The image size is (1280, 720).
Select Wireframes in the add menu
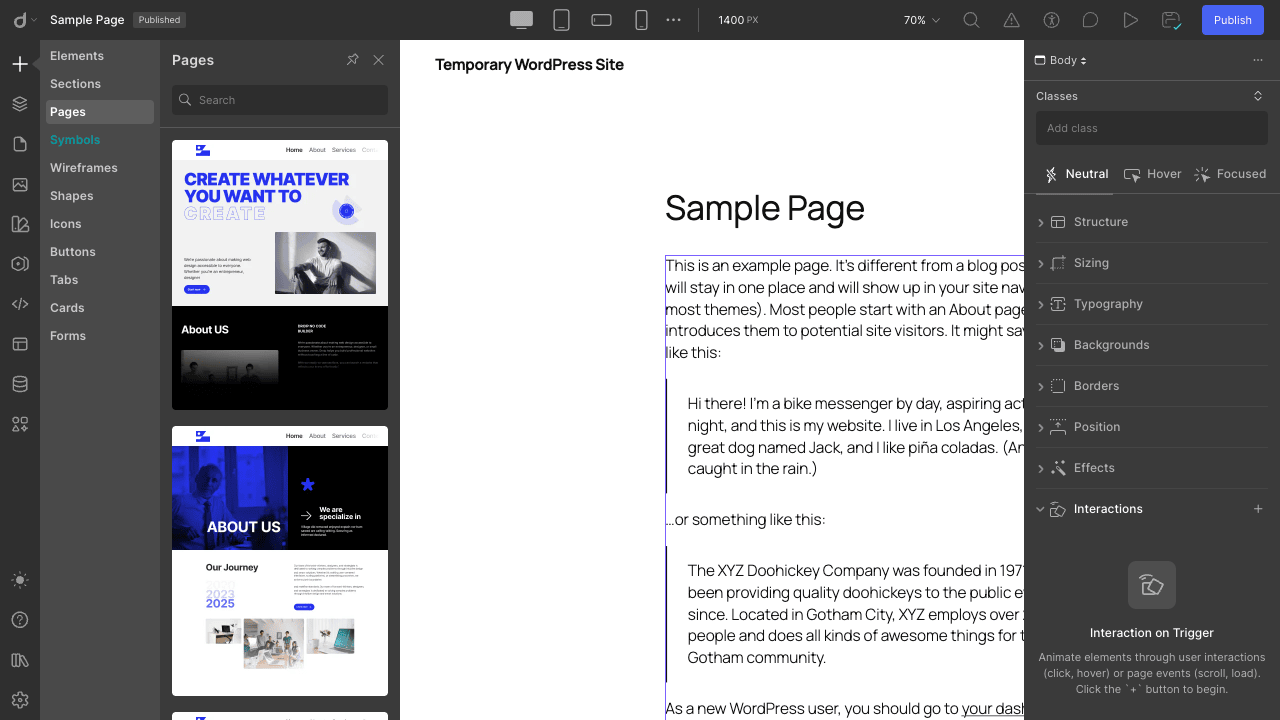[x=100, y=168]
